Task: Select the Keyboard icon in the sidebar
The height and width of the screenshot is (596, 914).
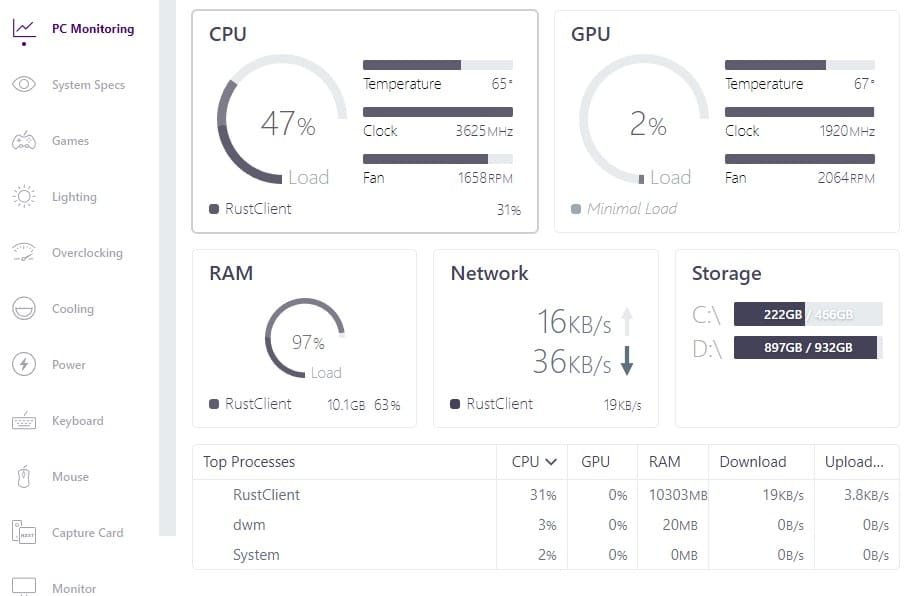Action: [24, 421]
